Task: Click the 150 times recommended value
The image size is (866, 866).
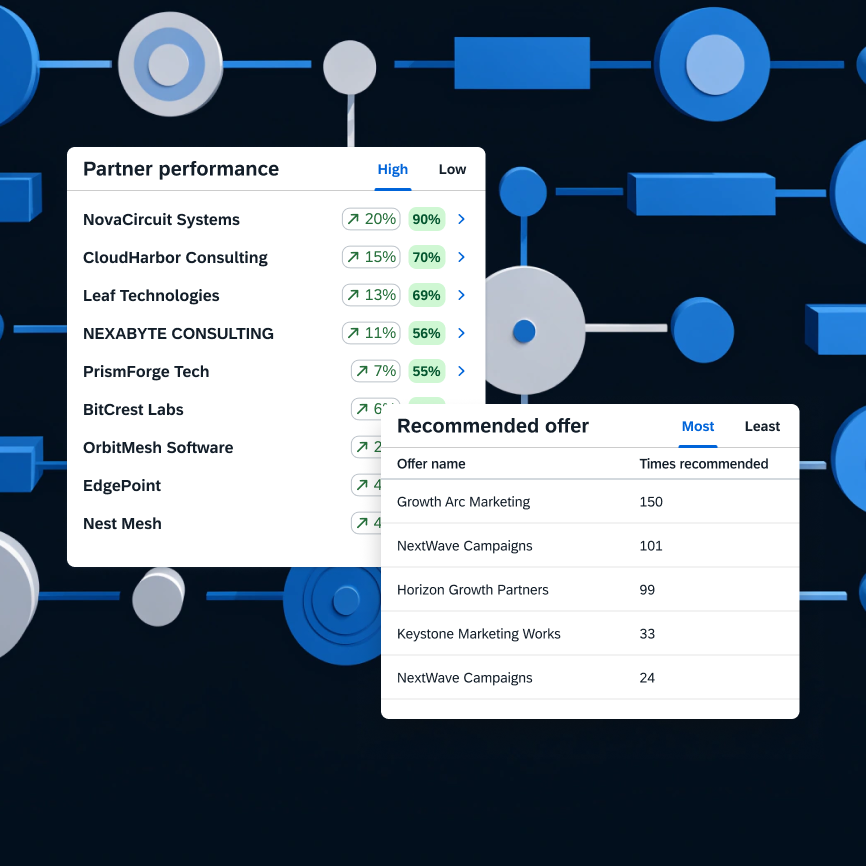Action: 651,502
